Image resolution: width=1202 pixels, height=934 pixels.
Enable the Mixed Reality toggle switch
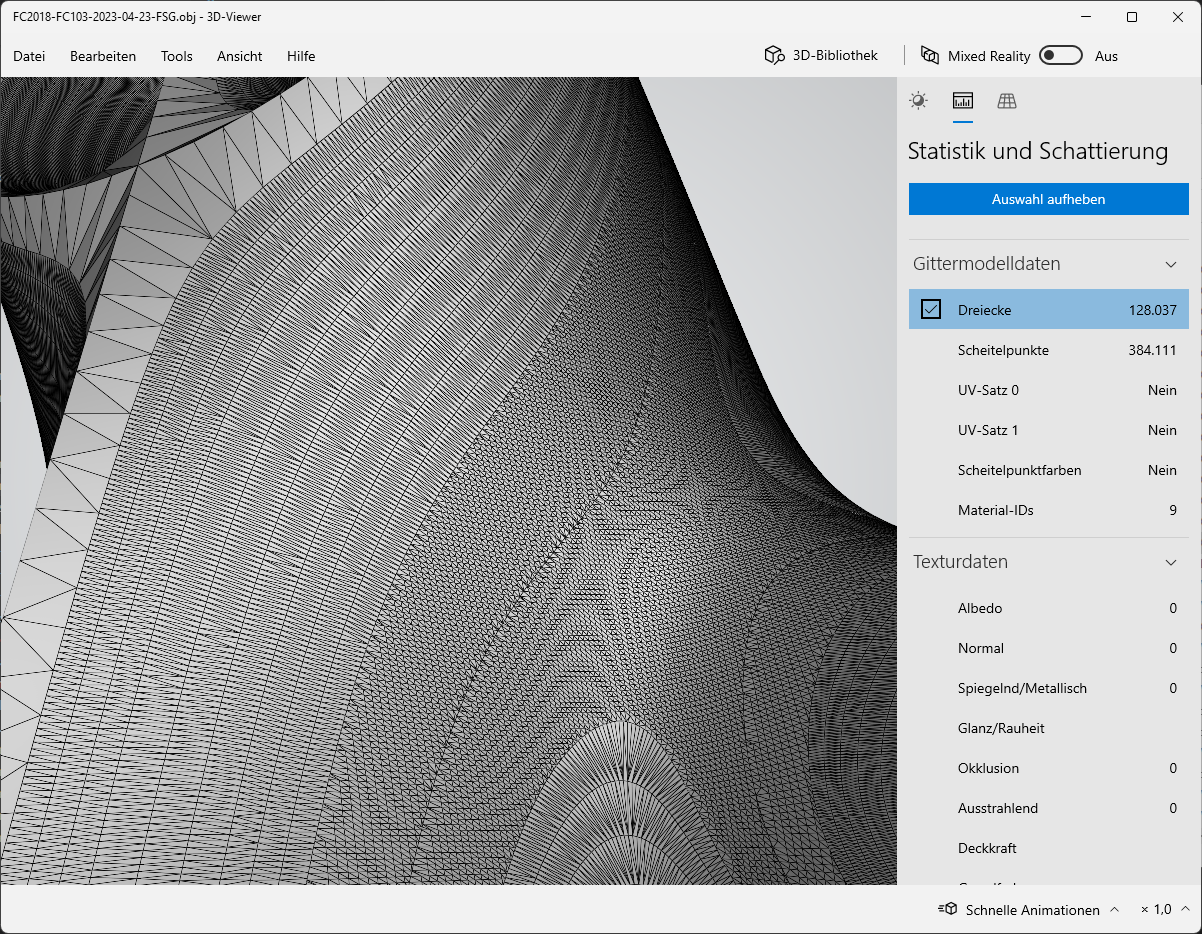pyautogui.click(x=1061, y=55)
